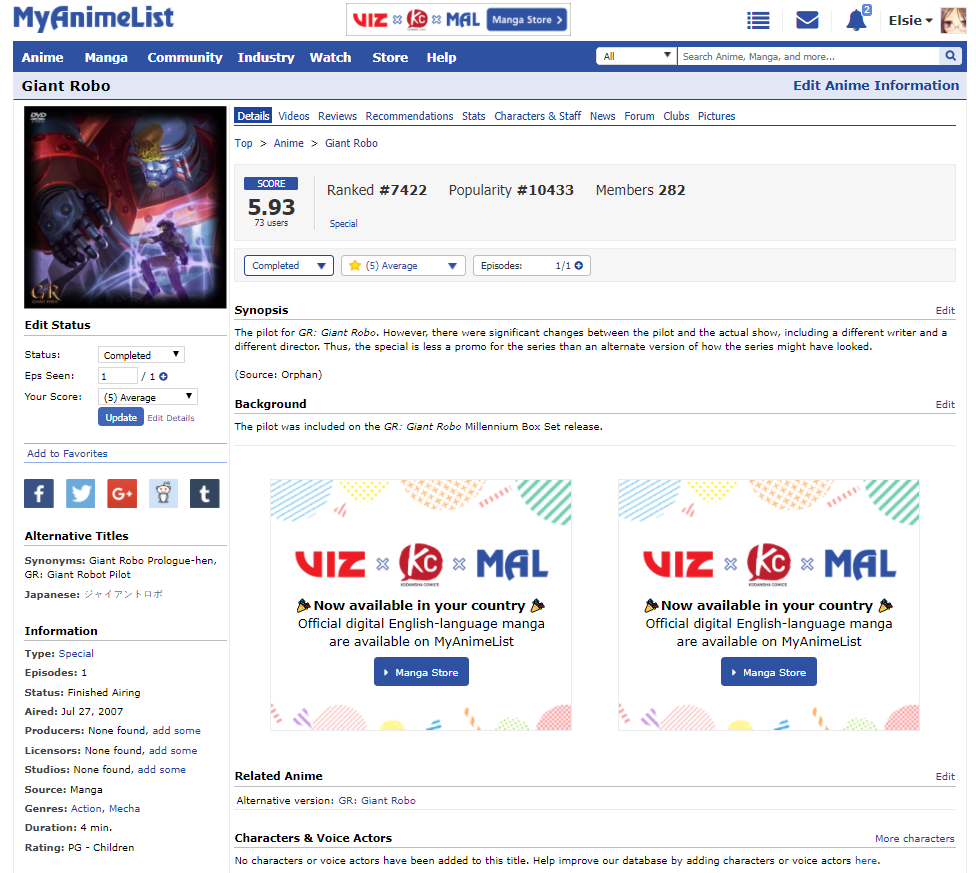The image size is (976, 873).
Task: Open the Manga menu
Action: [106, 57]
